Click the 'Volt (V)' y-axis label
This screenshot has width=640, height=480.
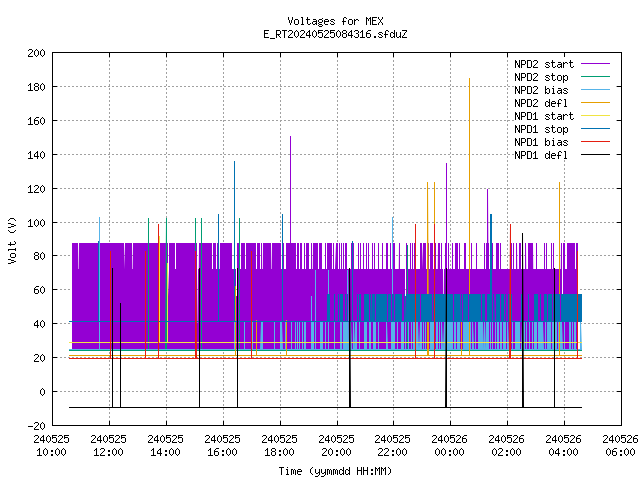tap(12, 240)
